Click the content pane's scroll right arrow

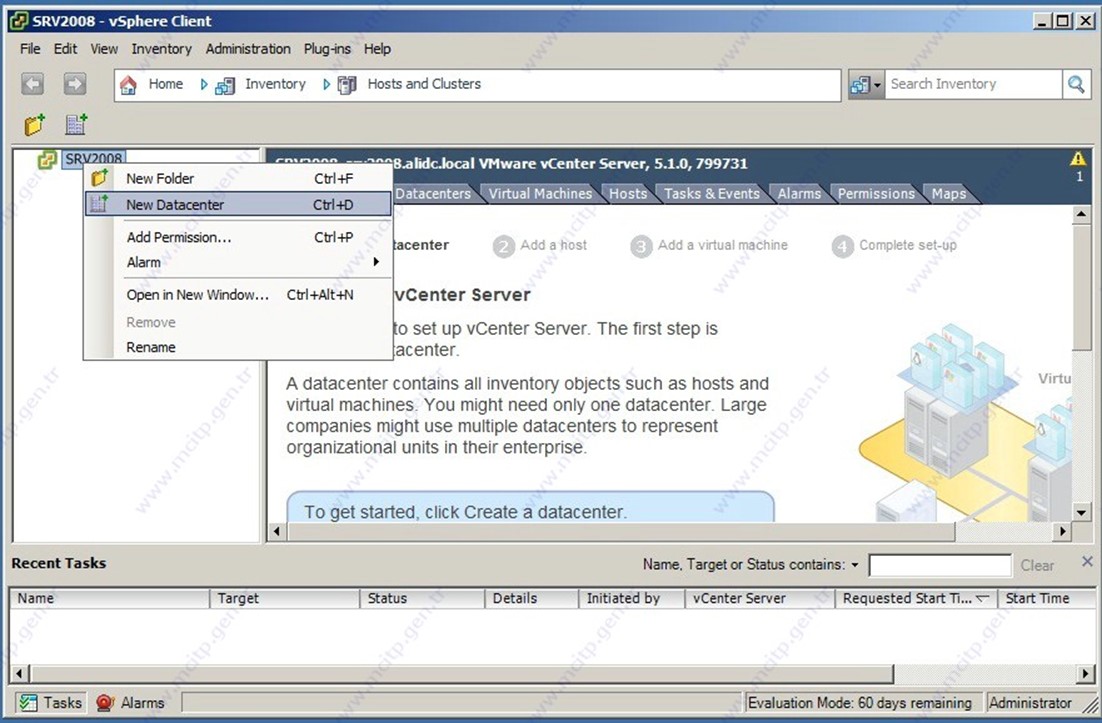pyautogui.click(x=1063, y=532)
